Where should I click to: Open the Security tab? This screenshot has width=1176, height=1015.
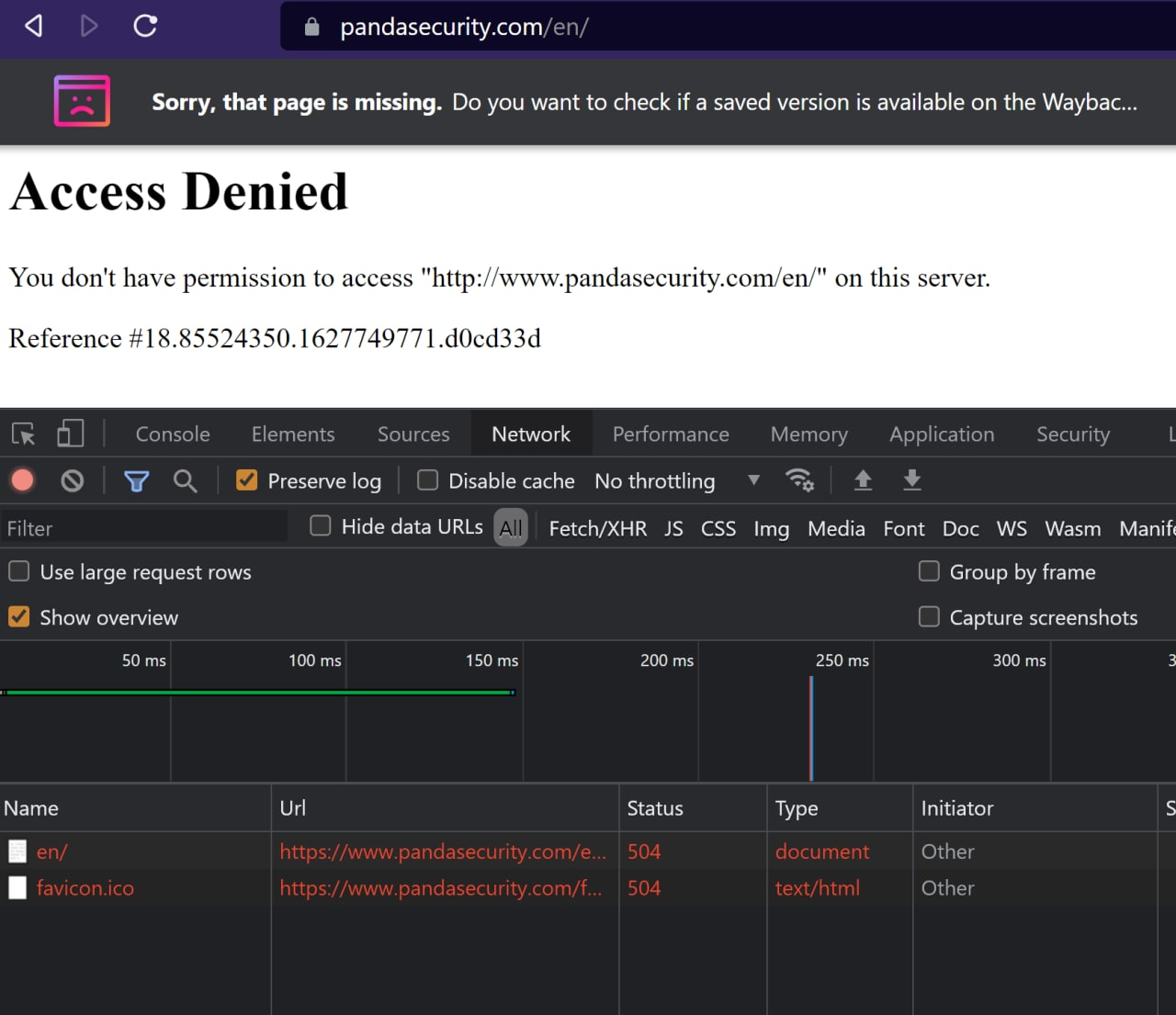[x=1073, y=434]
